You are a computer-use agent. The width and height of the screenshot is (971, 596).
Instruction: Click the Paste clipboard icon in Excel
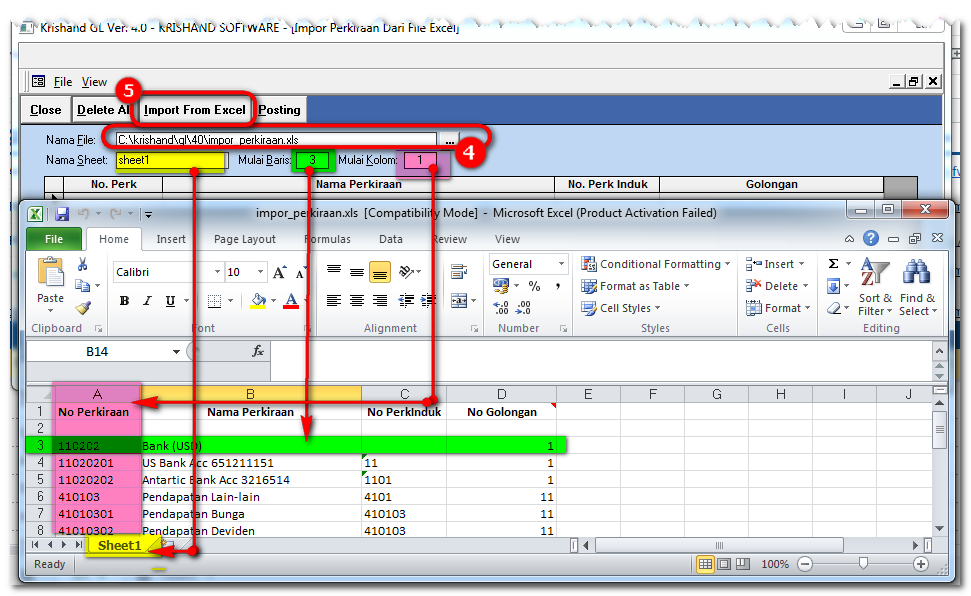(x=50, y=273)
